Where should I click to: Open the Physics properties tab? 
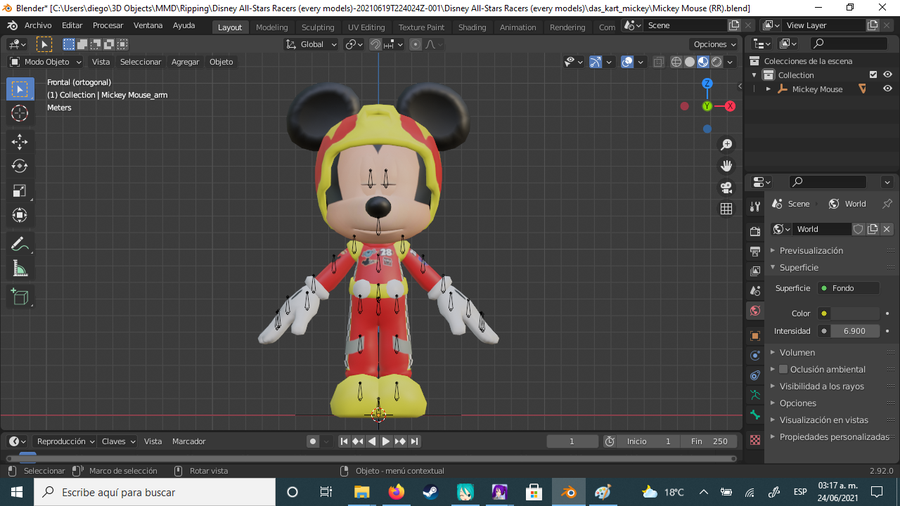tap(755, 356)
